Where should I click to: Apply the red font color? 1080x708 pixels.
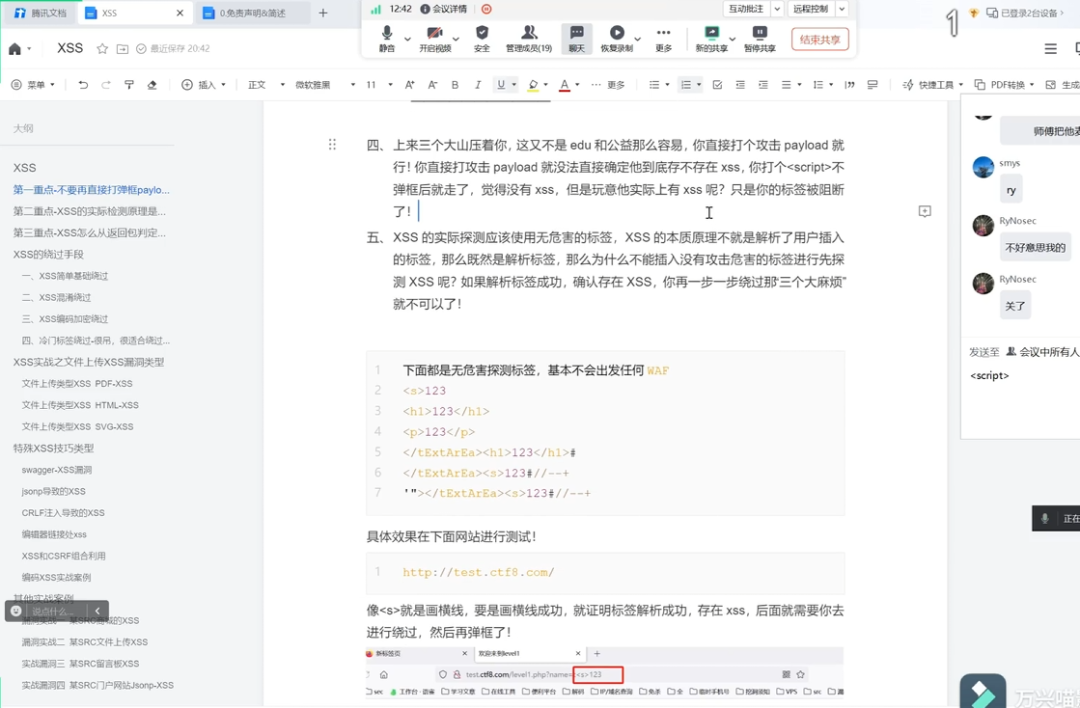(564, 85)
